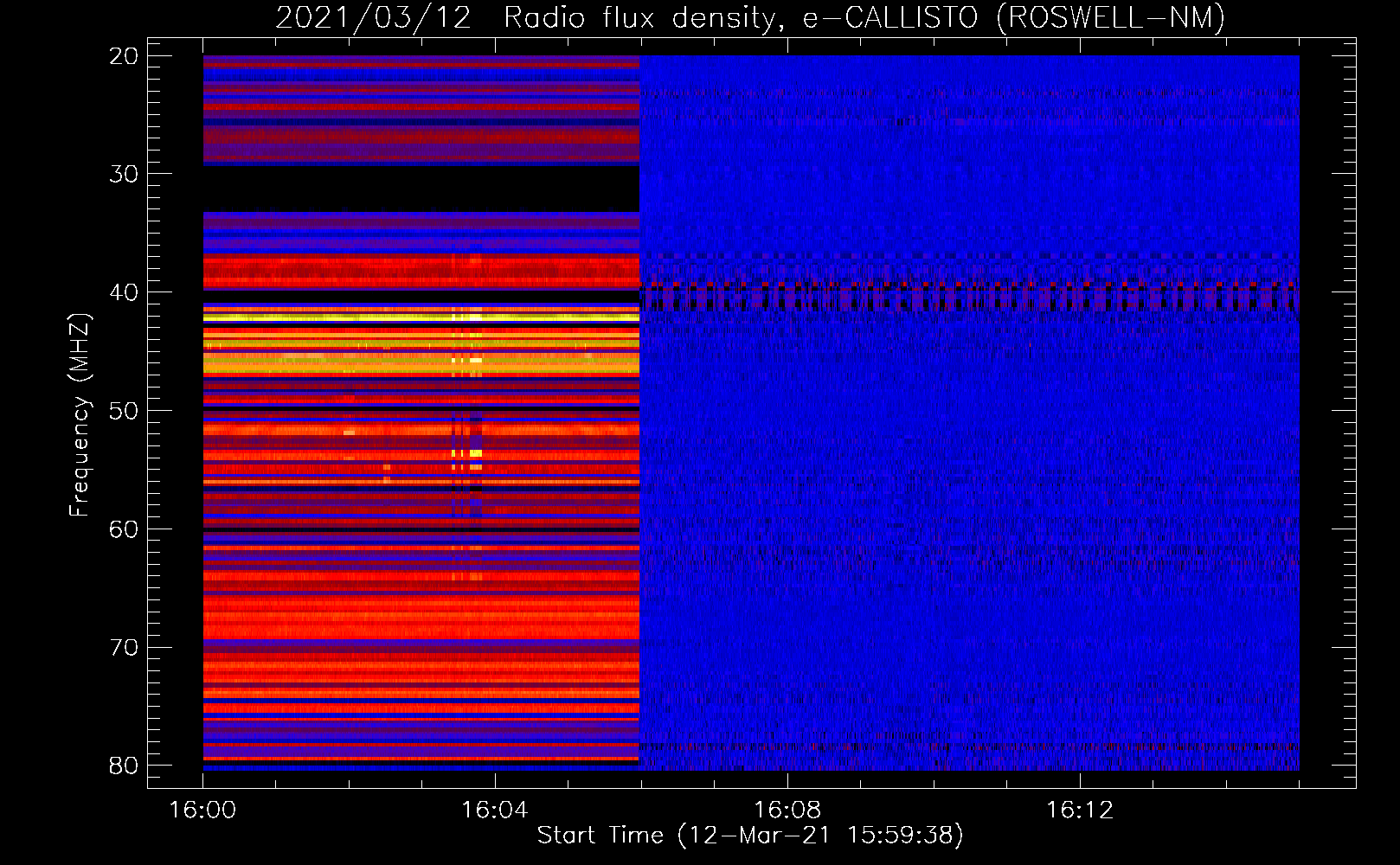Click the 50 MHz frequency tick label

click(124, 411)
